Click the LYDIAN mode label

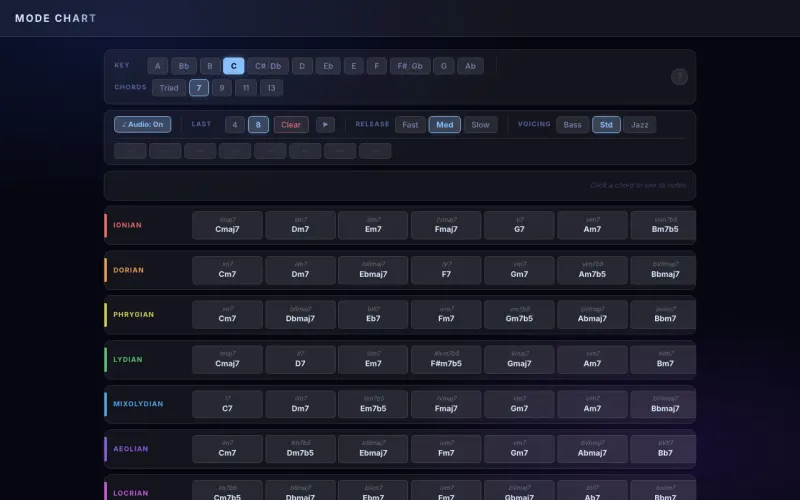tap(128, 359)
